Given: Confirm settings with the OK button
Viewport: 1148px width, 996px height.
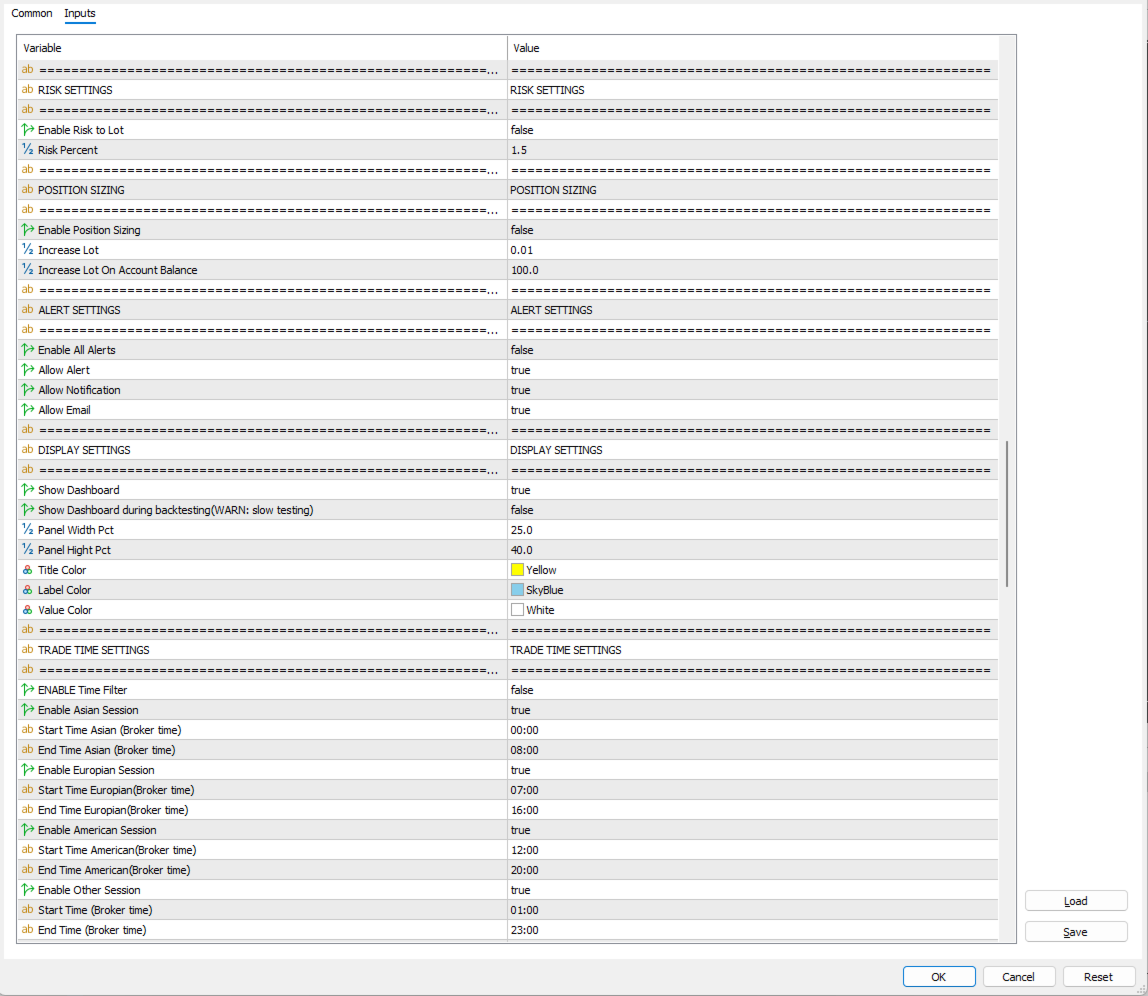Looking at the screenshot, I should [939, 977].
